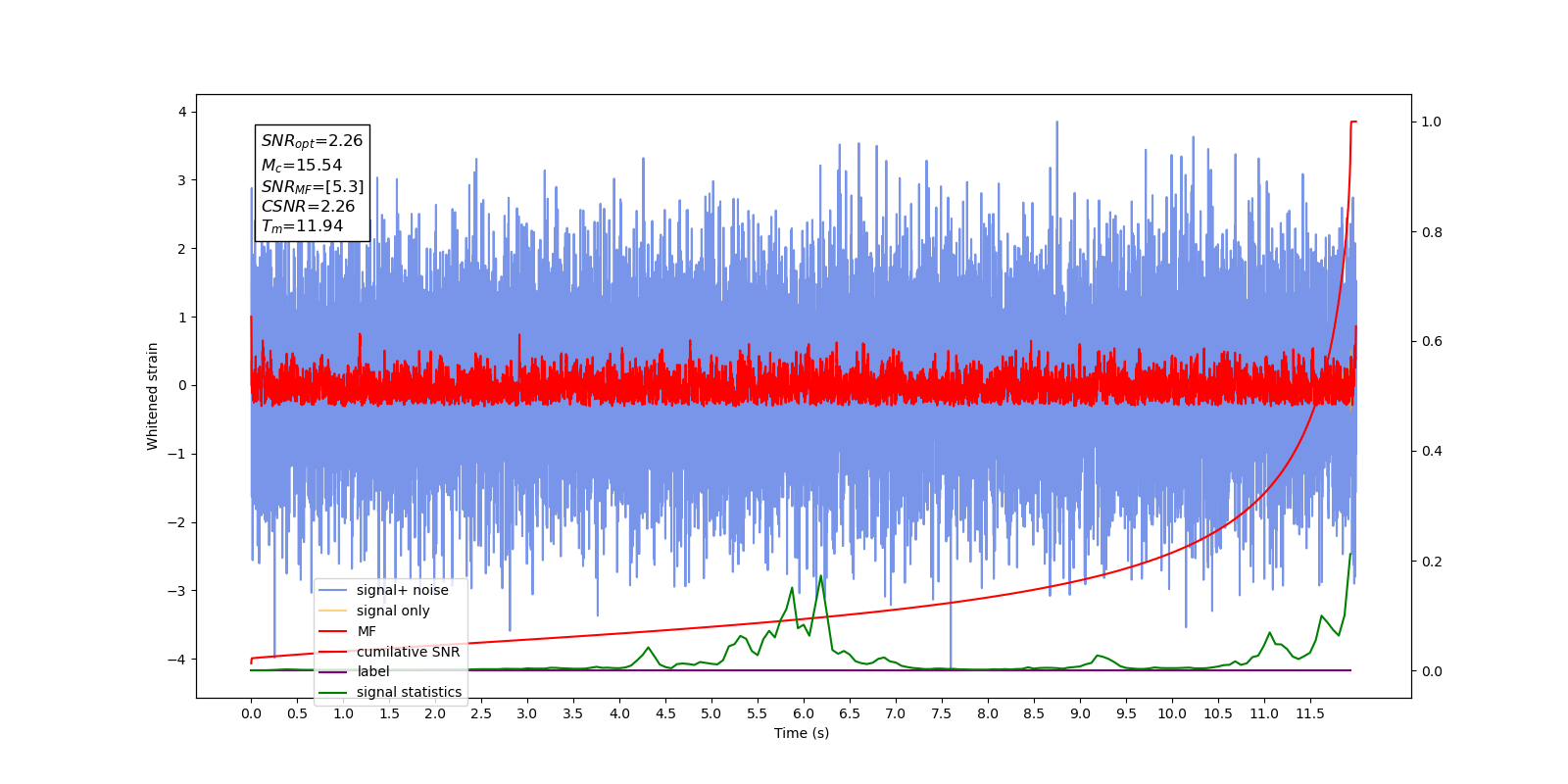Click the 0 tick on the left strain axis
The width and height of the screenshot is (1568, 784).
pos(182,385)
